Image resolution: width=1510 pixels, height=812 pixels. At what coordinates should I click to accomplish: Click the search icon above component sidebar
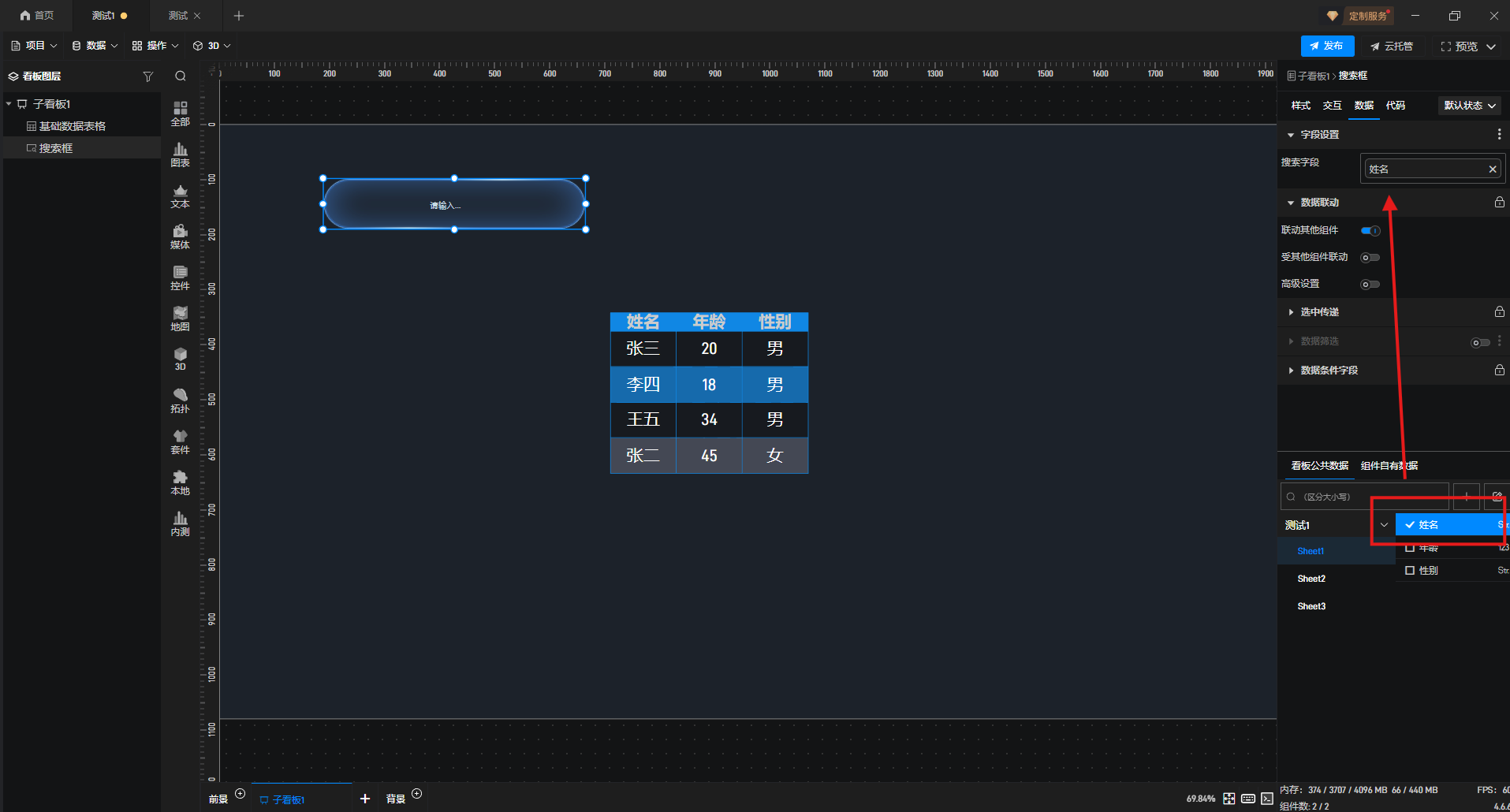[x=181, y=76]
